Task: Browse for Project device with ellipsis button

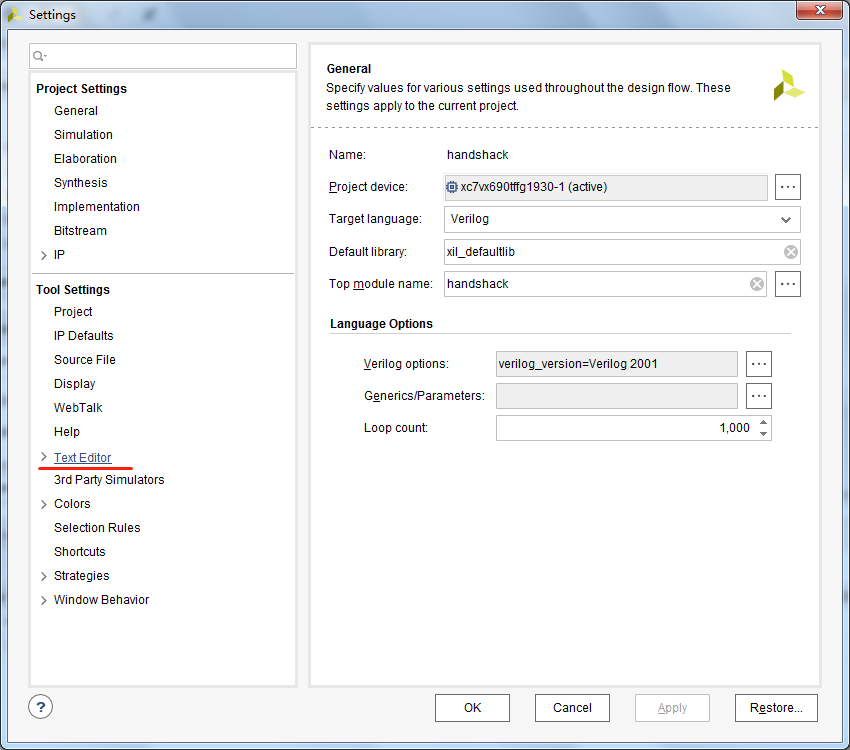Action: click(788, 187)
